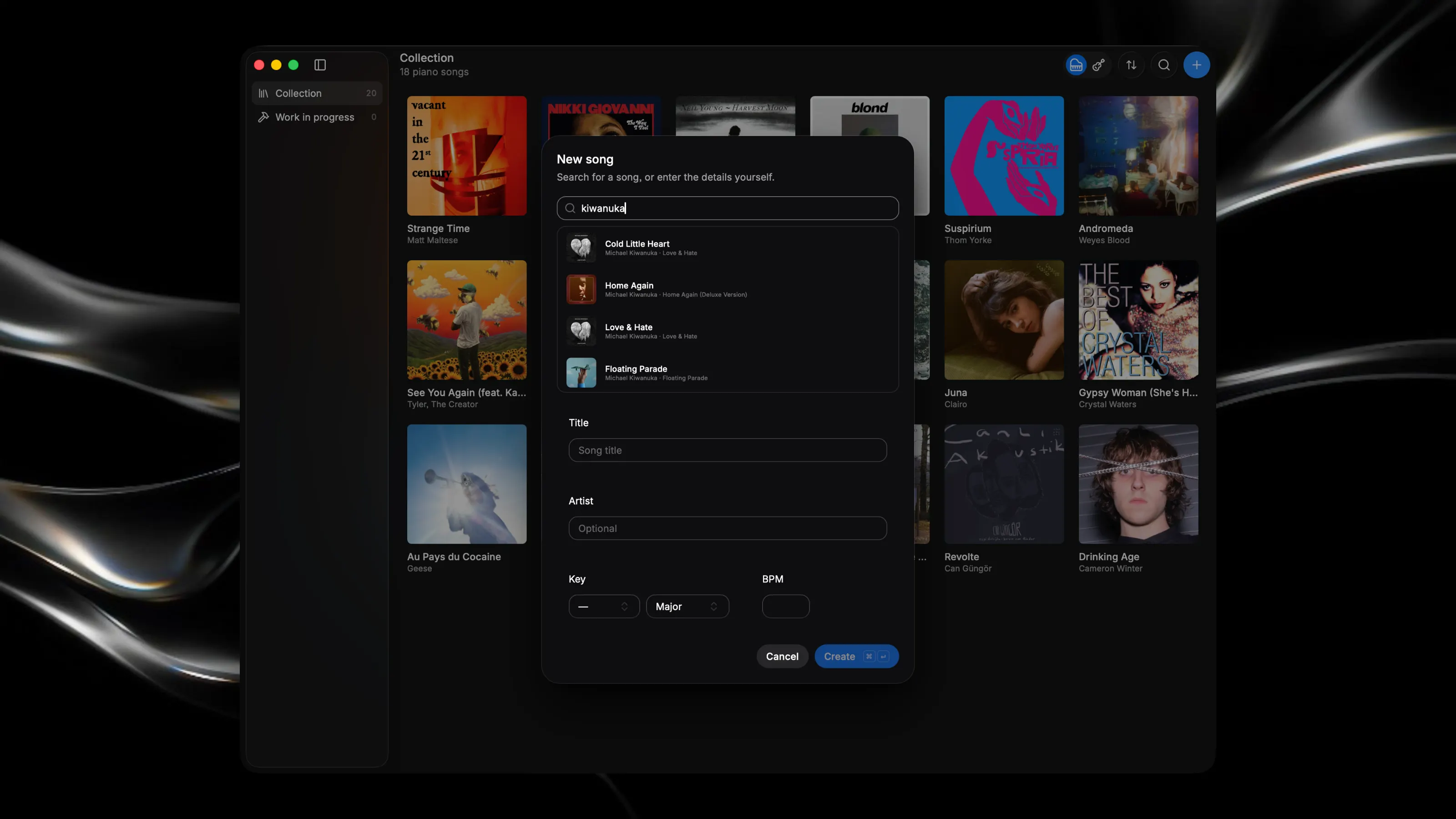Open Revolte album thumbnail
Viewport: 1456px width, 819px height.
click(x=1004, y=484)
